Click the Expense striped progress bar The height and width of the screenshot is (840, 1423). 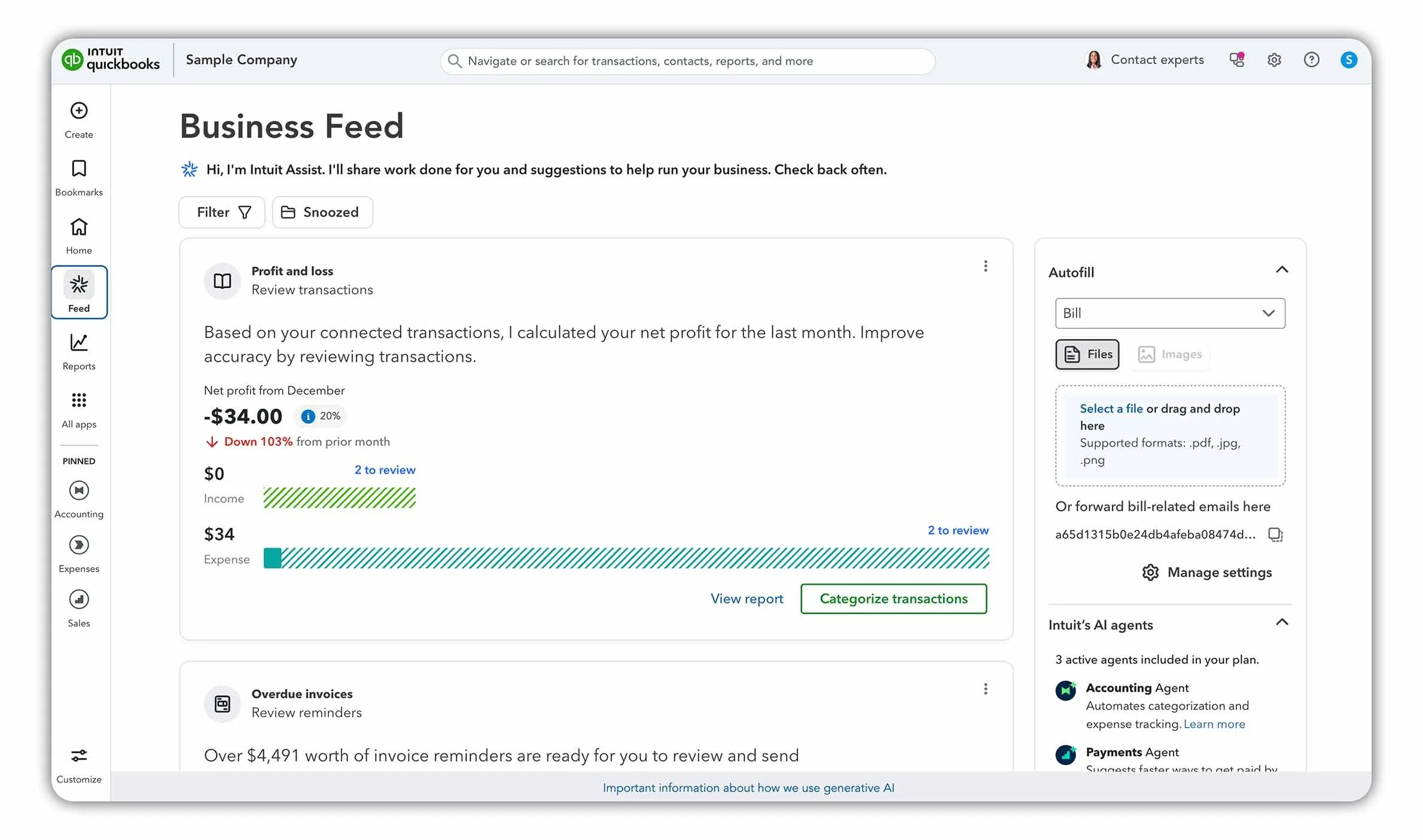point(626,558)
